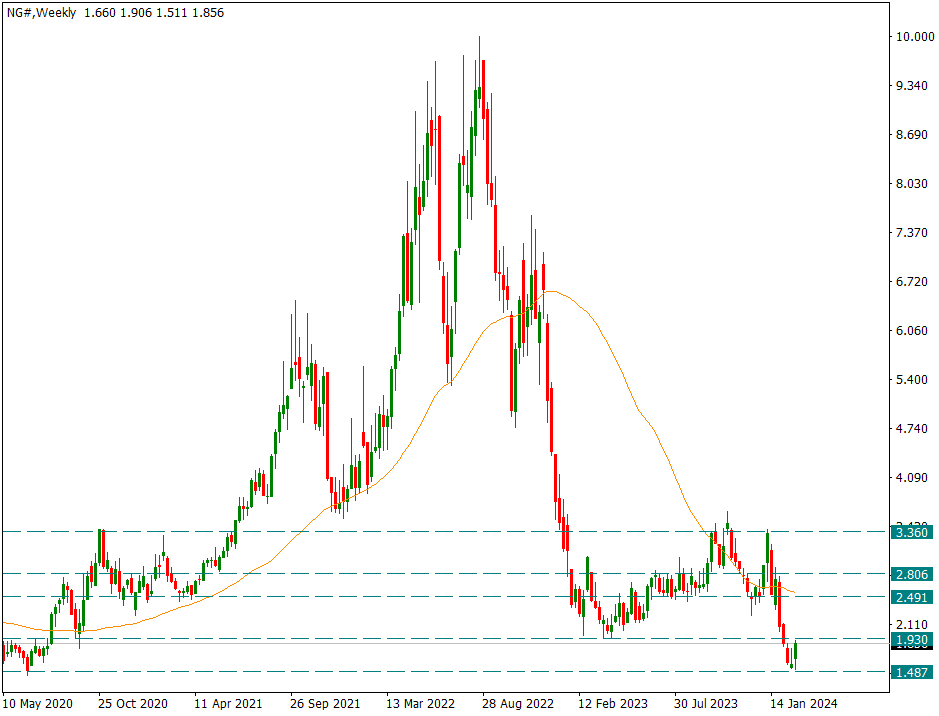939x716 pixels.
Task: Click the 4.740 price axis label
Action: tap(911, 429)
